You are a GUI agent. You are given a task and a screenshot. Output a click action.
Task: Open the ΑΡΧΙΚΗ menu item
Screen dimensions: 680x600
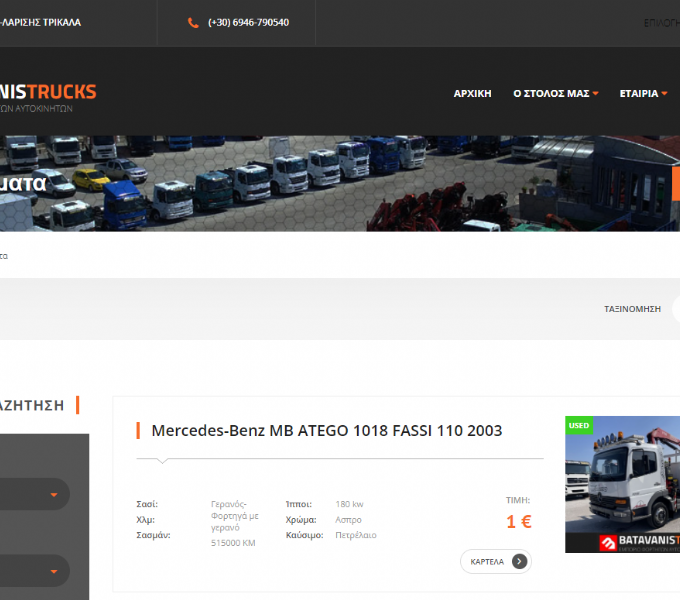coord(472,94)
